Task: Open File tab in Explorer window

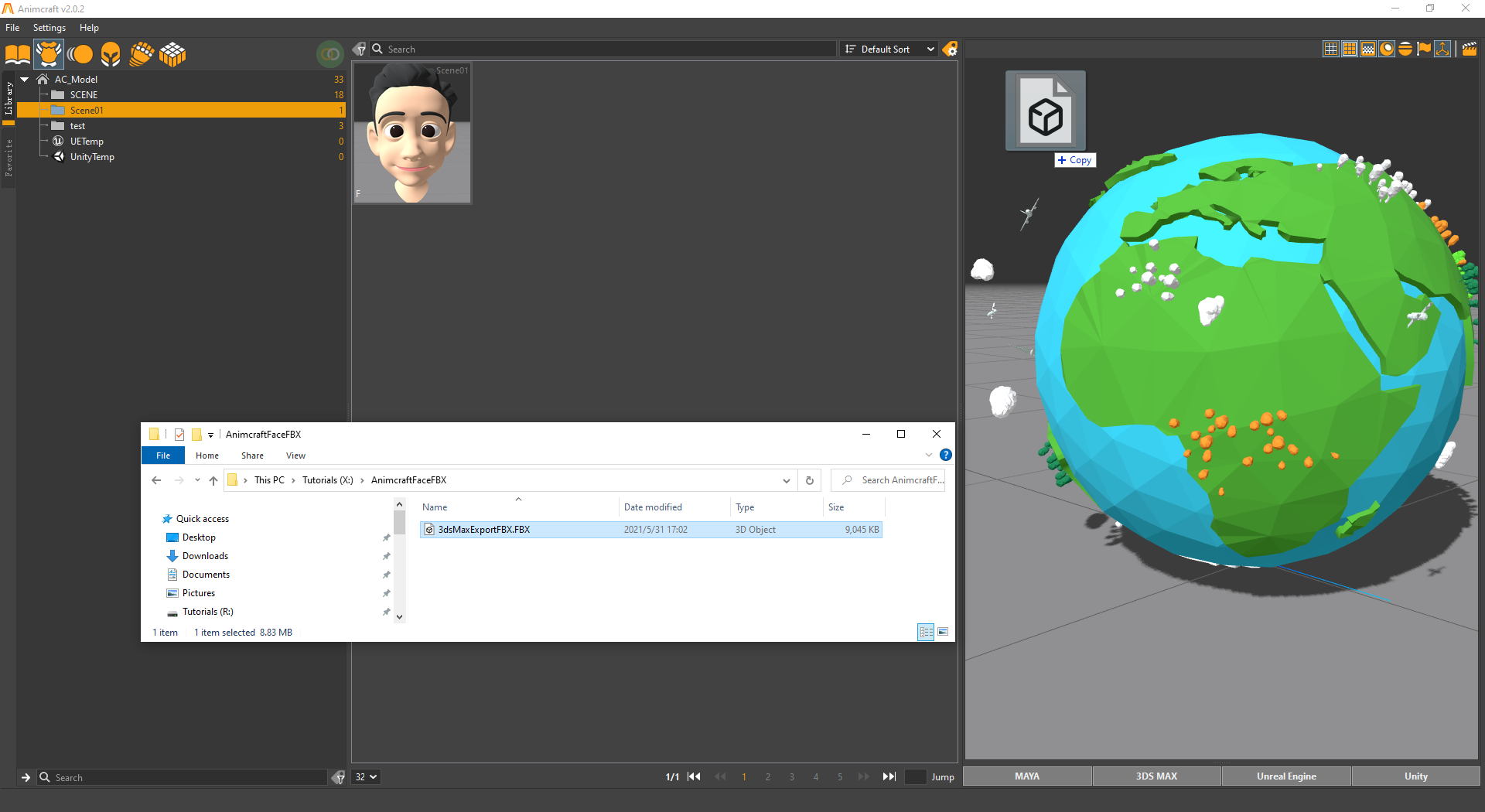Action: pyautogui.click(x=162, y=455)
